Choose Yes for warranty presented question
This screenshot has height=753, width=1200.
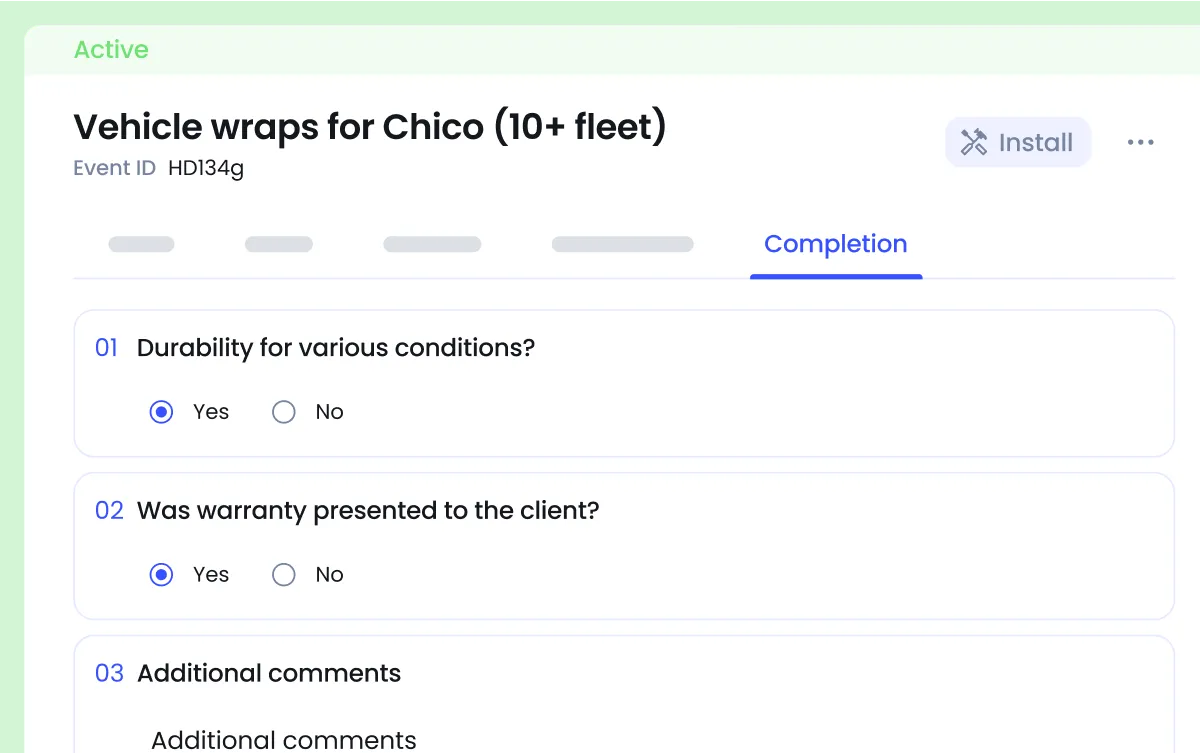pyautogui.click(x=161, y=575)
